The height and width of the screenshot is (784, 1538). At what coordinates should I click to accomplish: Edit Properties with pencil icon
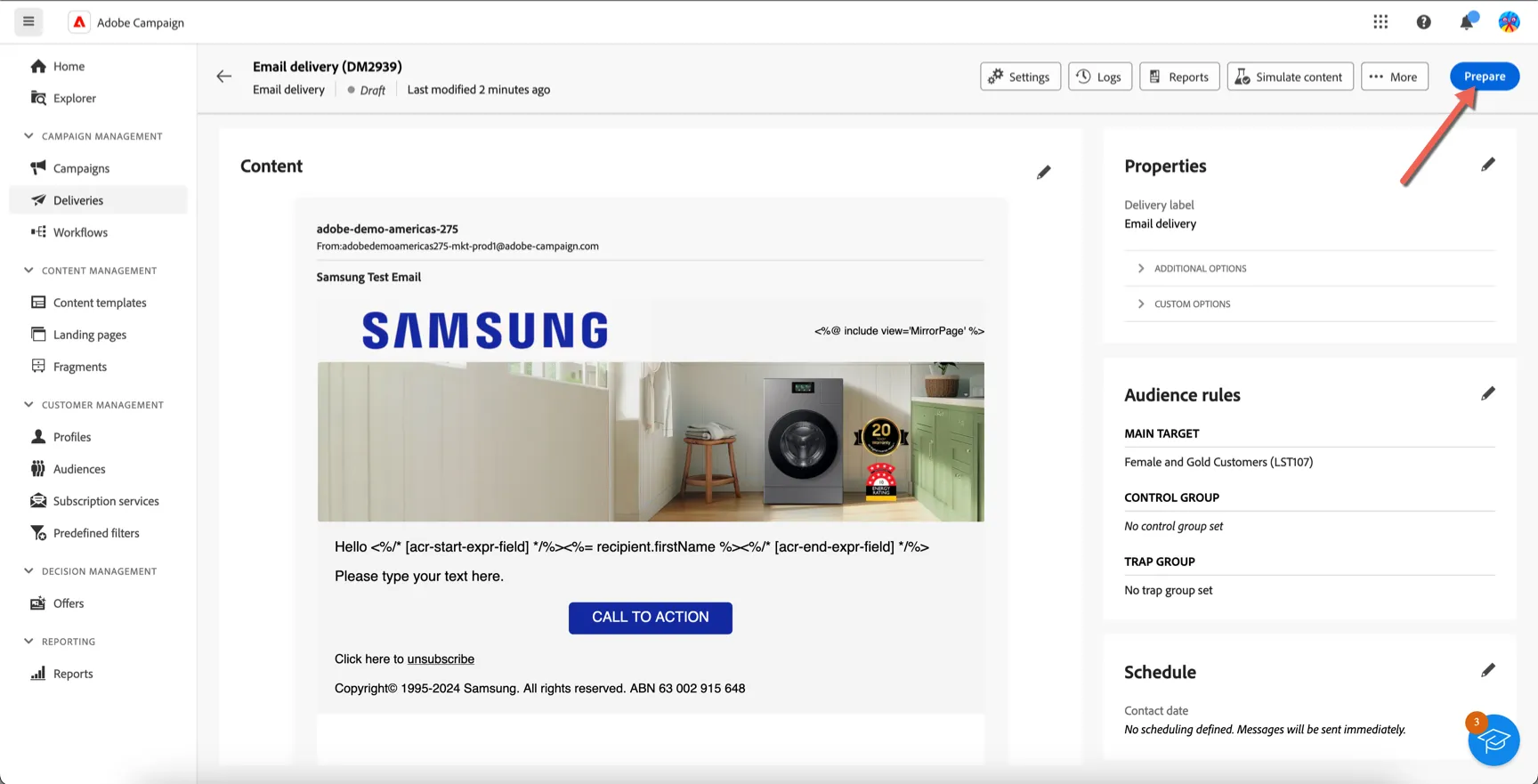click(x=1487, y=165)
